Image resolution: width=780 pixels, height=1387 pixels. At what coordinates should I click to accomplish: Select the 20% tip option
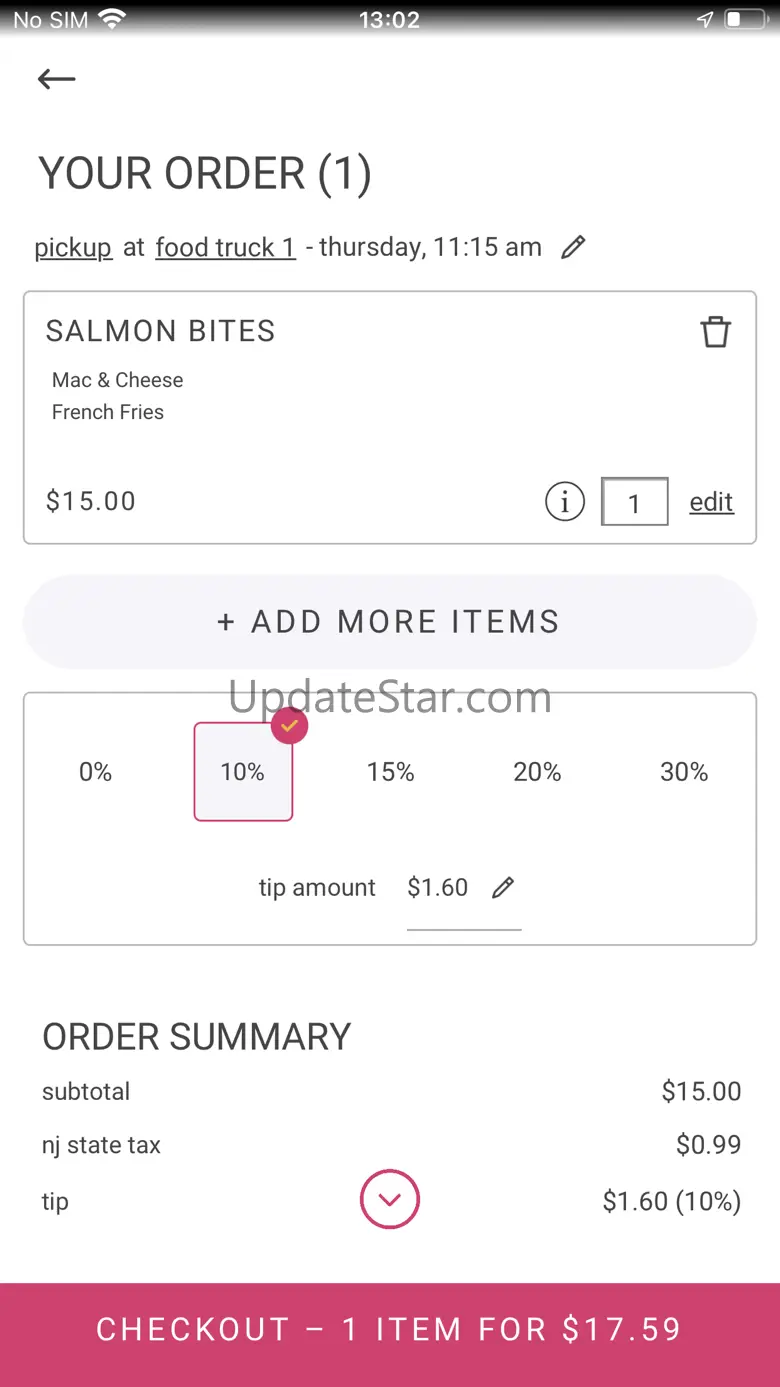537,772
